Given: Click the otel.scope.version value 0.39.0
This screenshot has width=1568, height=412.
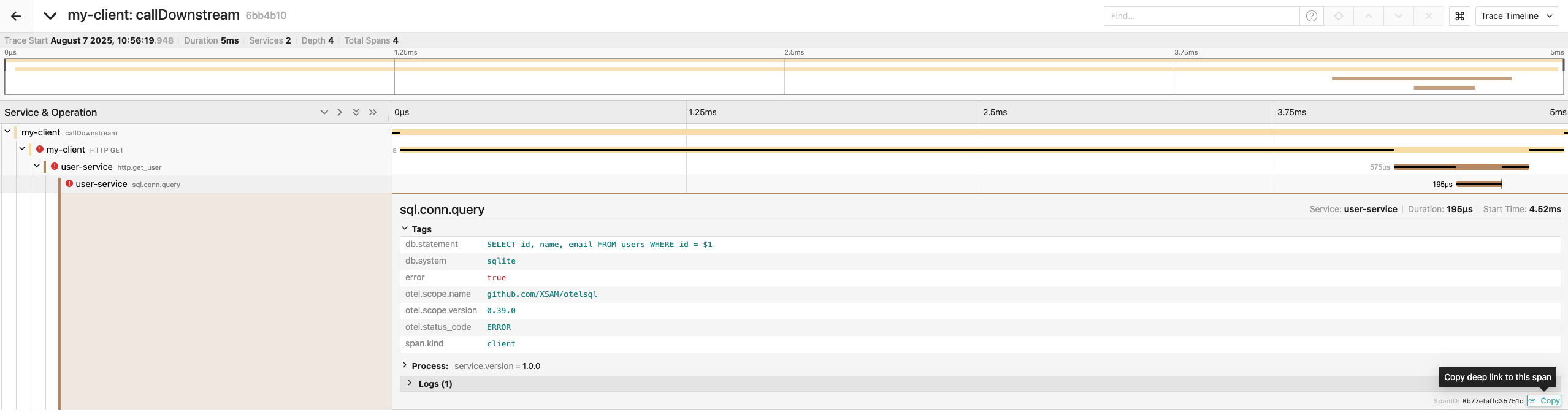Looking at the screenshot, I should click(501, 310).
